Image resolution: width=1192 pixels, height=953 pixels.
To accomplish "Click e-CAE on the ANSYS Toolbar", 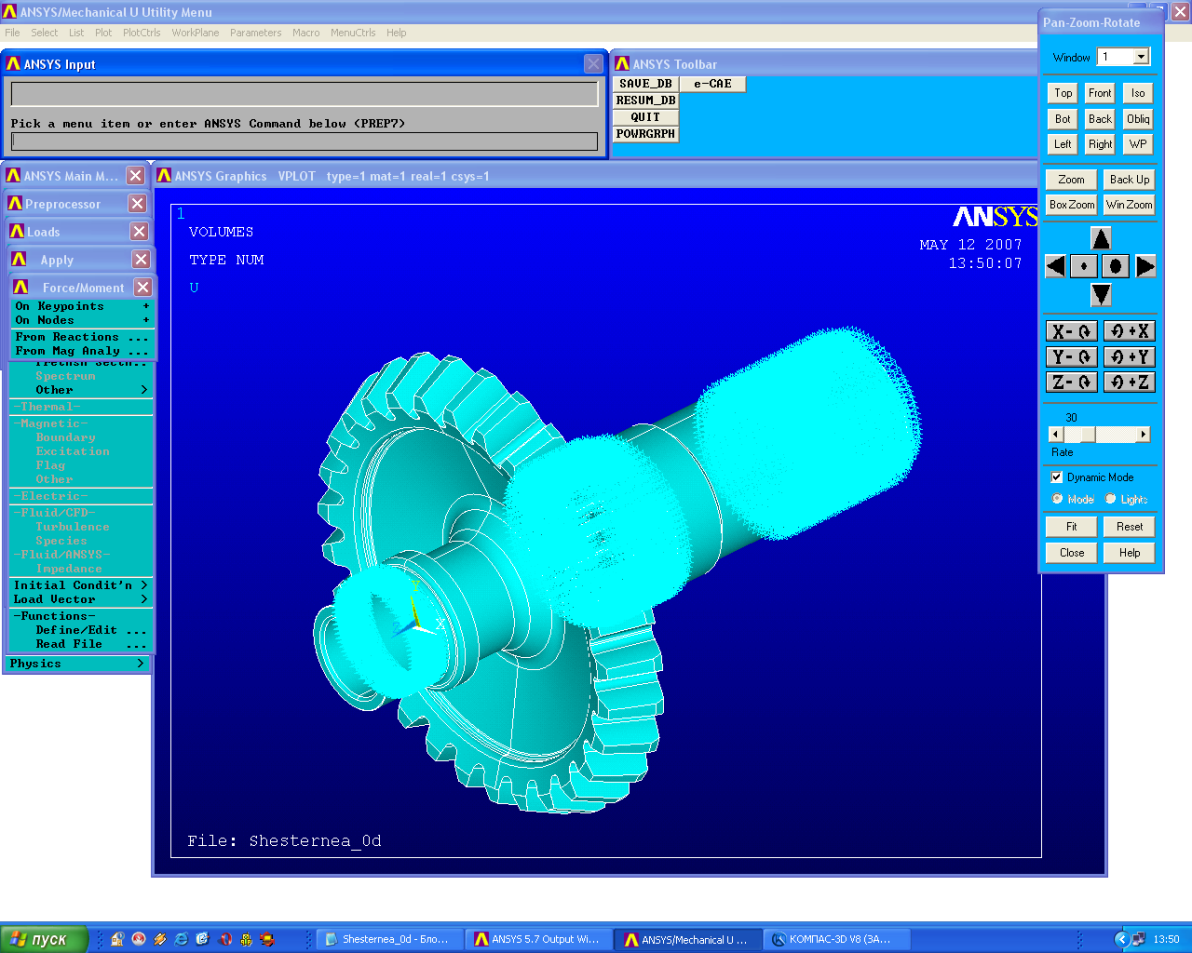I will (x=712, y=84).
